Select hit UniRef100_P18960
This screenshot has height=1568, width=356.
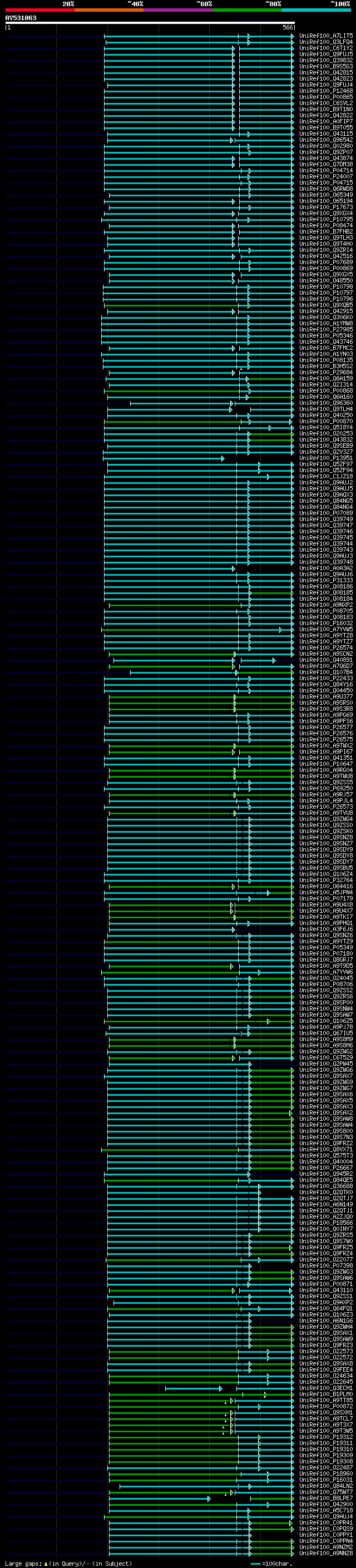click(x=326, y=1473)
